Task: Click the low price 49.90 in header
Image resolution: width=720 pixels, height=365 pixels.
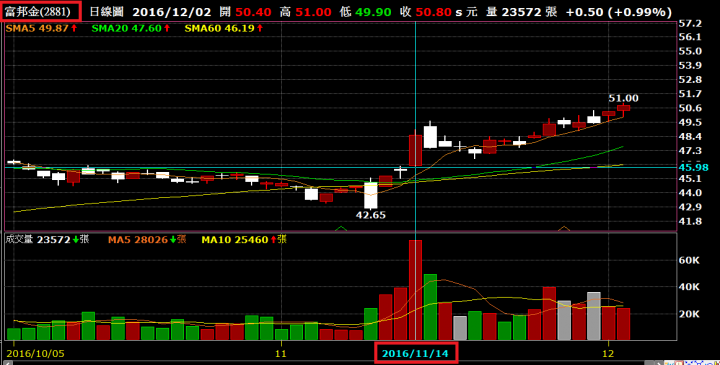Action: [373, 12]
